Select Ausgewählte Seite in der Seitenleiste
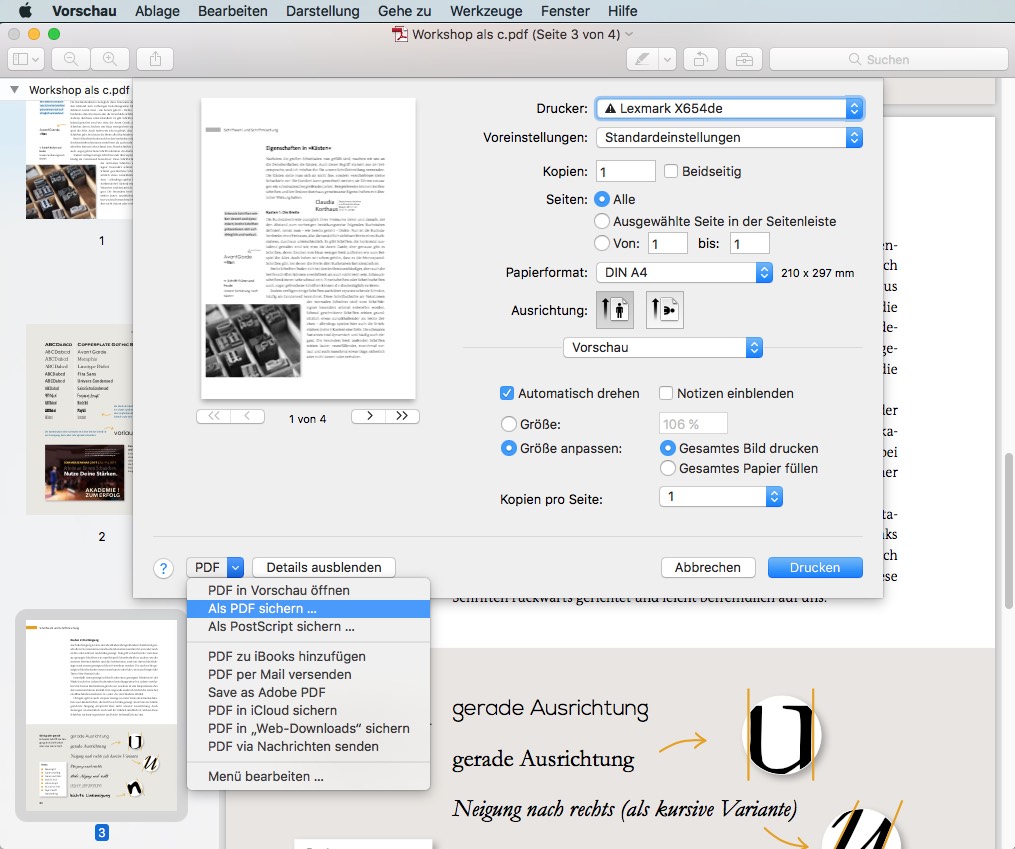1015x849 pixels. click(602, 221)
